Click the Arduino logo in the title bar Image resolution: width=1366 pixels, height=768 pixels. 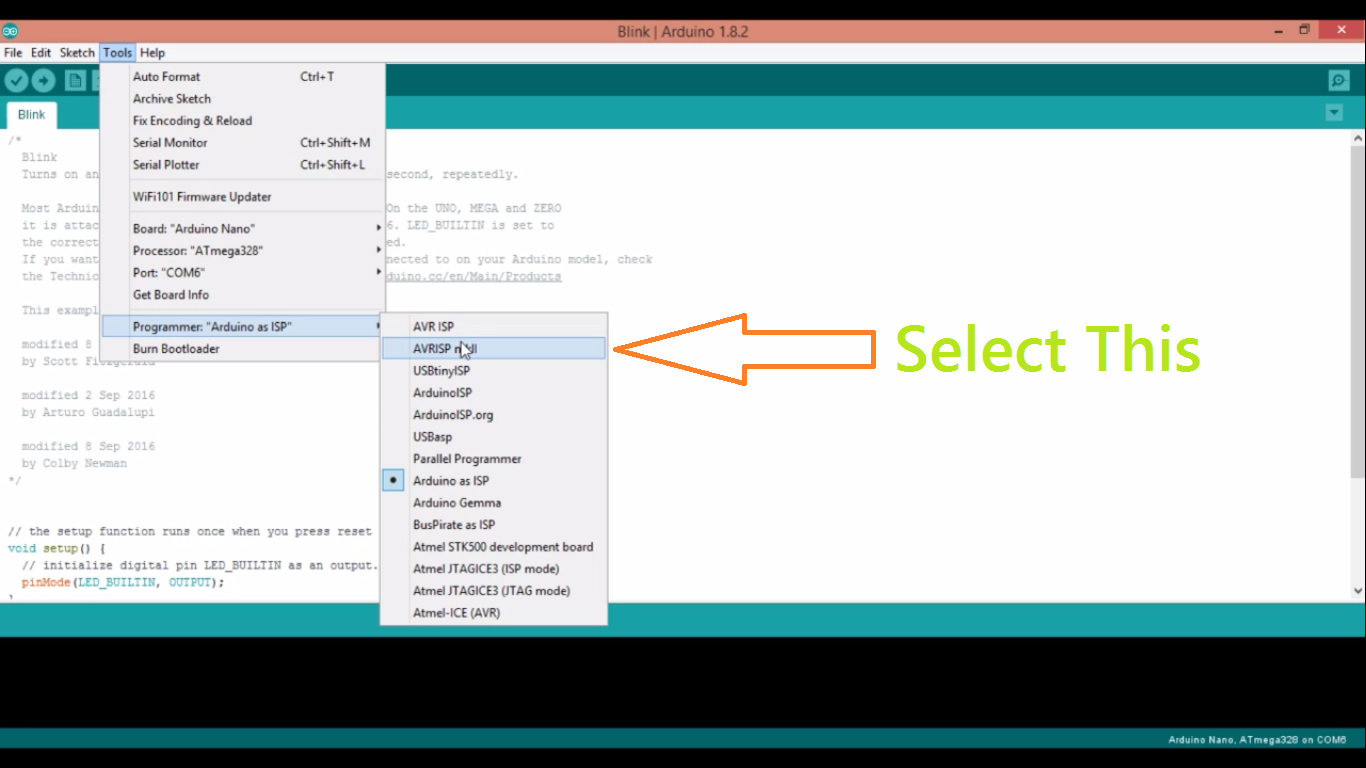click(12, 31)
